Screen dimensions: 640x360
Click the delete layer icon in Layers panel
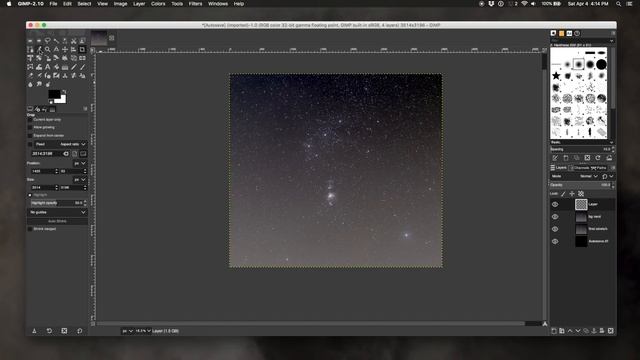click(611, 331)
